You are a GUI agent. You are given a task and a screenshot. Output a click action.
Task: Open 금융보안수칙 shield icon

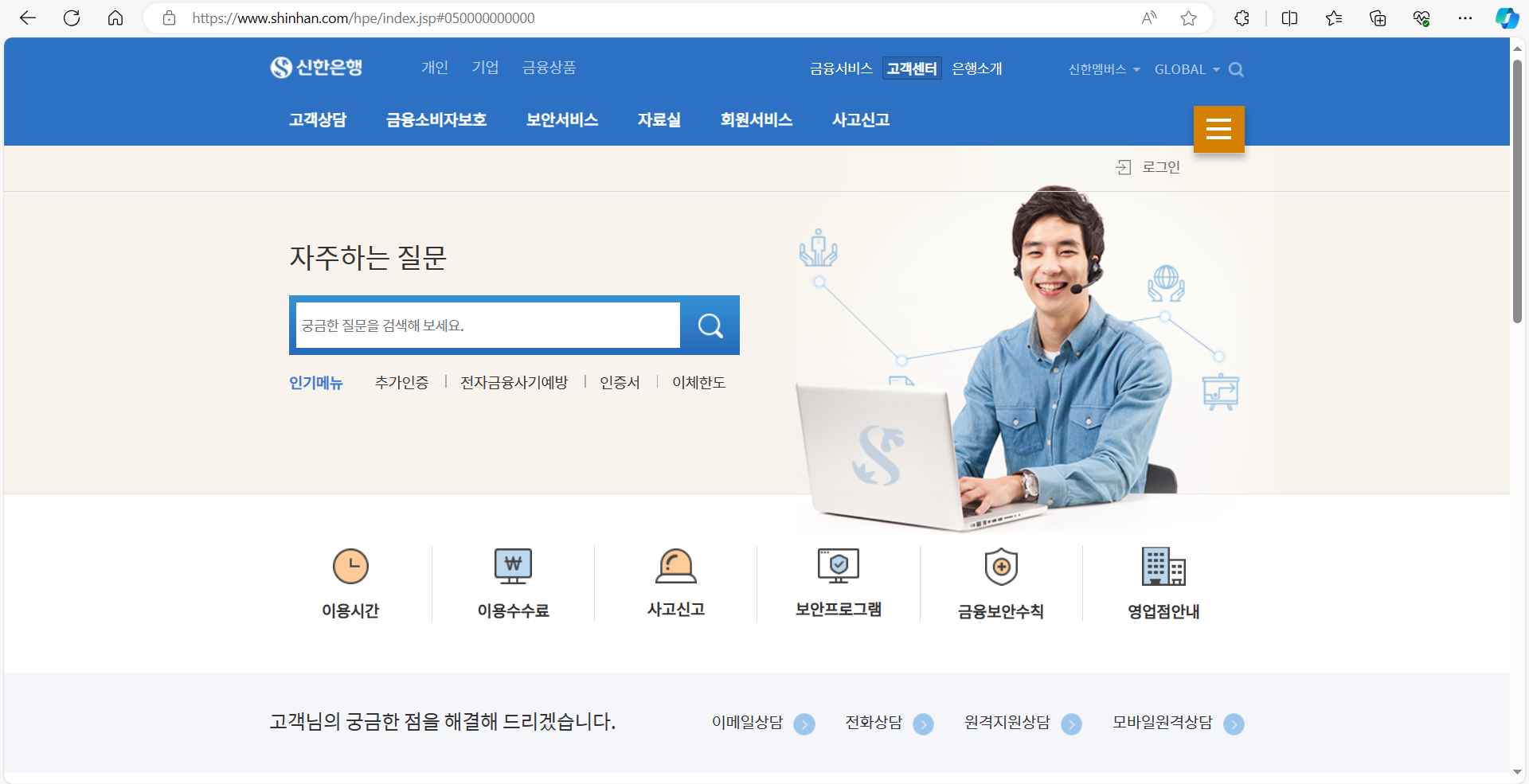click(1001, 567)
